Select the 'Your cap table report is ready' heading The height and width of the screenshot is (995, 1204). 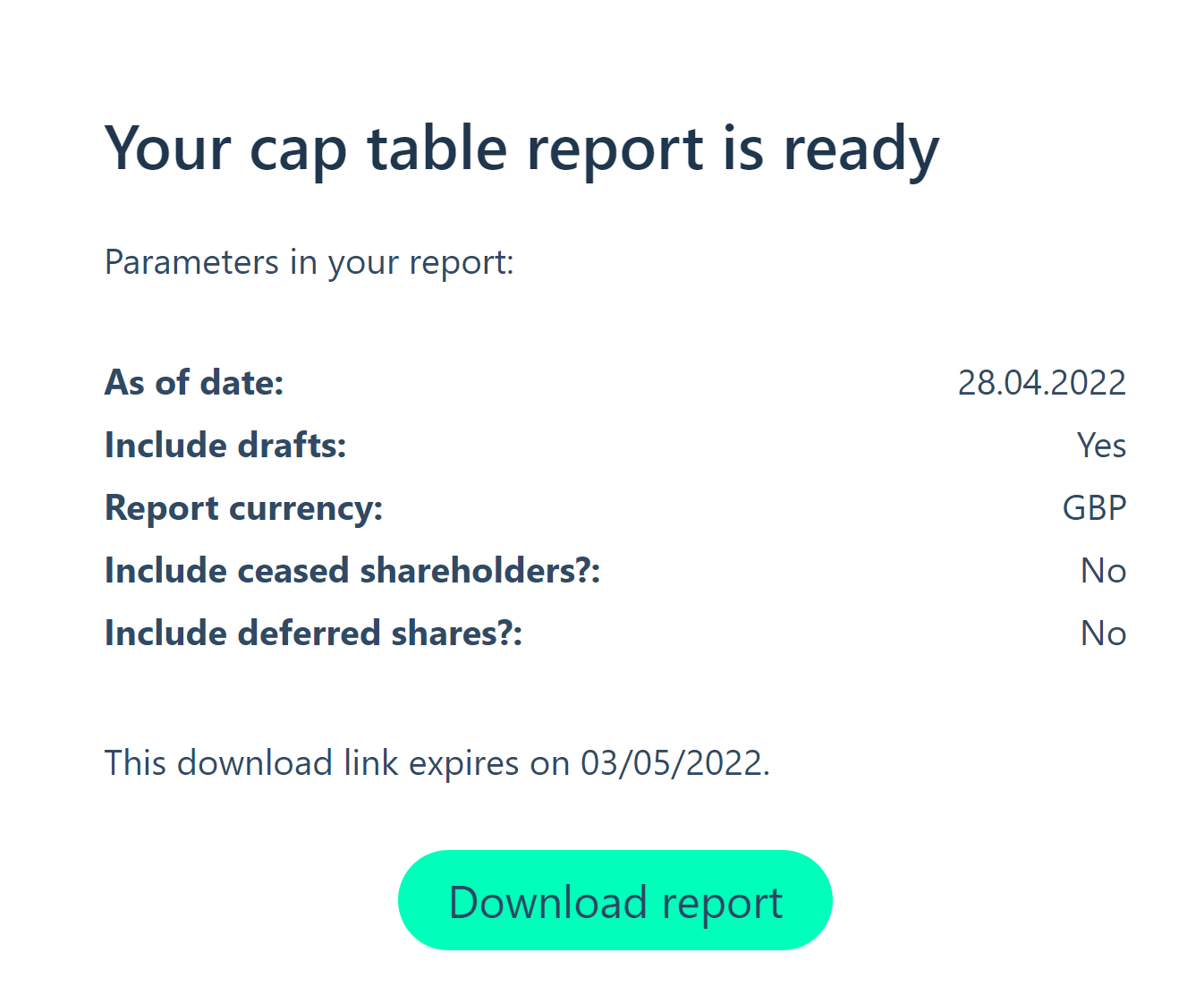click(x=522, y=149)
